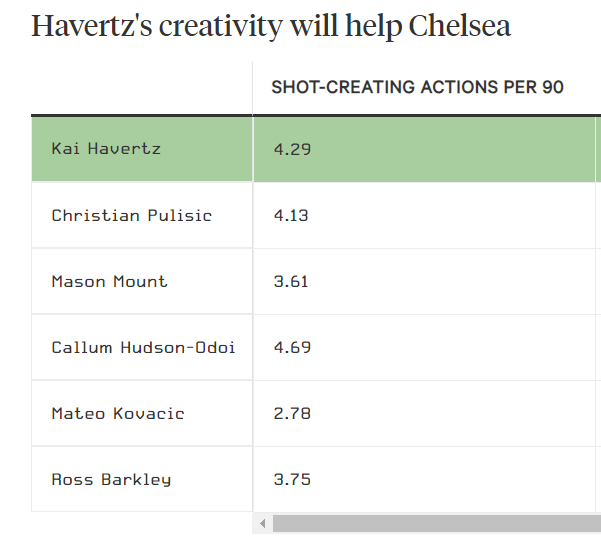
Task: Click the scrollbar left arrow
Action: tap(263, 524)
